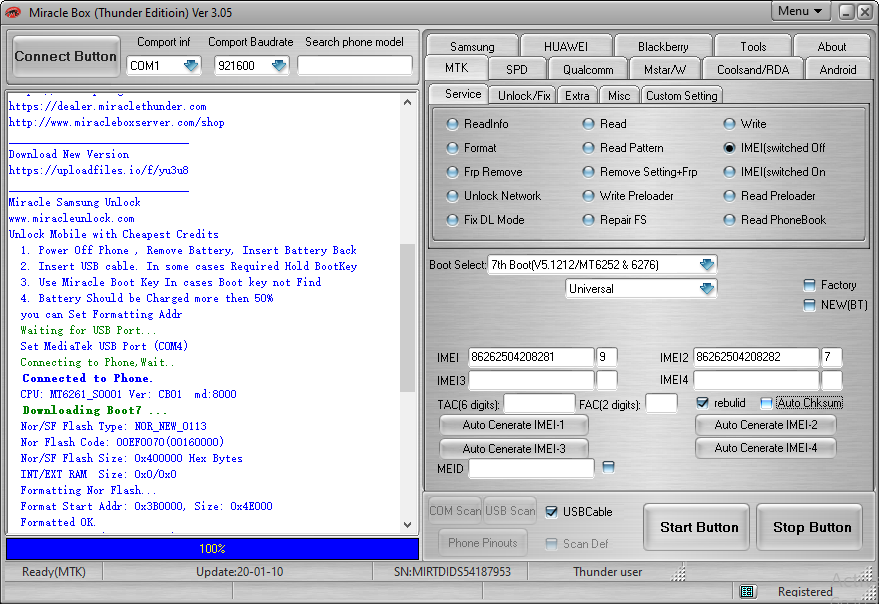
Task: Toggle the small checkbox next to MEID field
Action: click(608, 467)
